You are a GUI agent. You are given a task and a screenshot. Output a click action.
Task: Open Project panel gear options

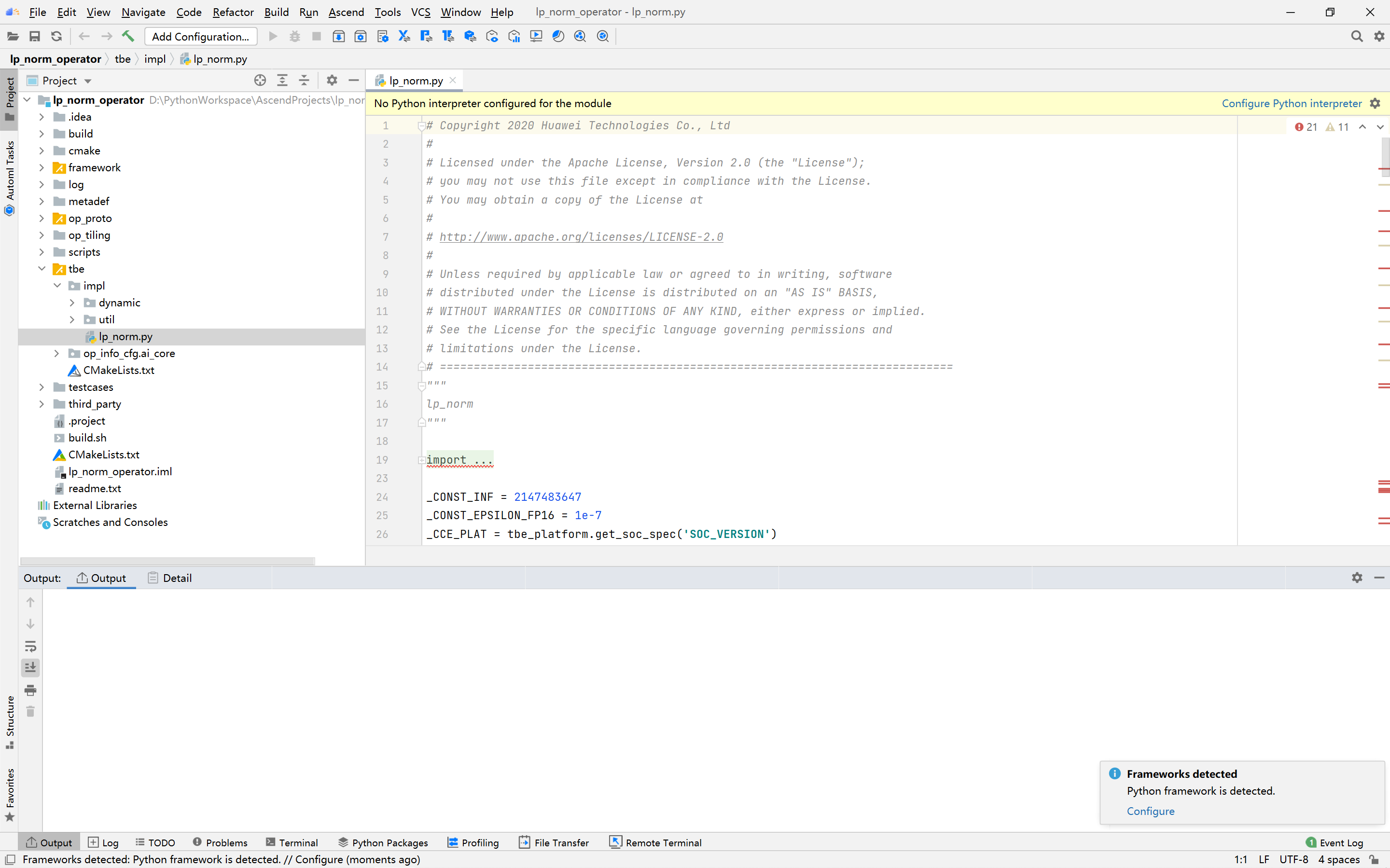click(x=331, y=81)
